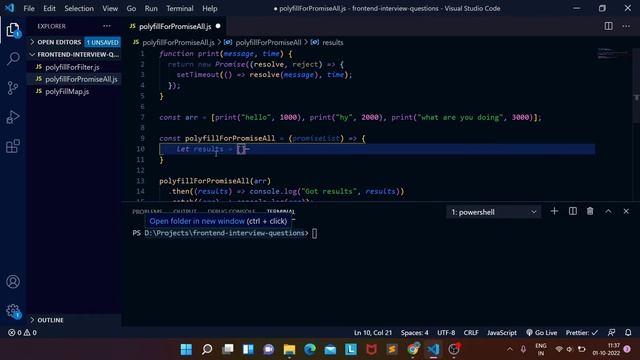
Task: Split the terminal panel
Action: pyautogui.click(x=573, y=211)
